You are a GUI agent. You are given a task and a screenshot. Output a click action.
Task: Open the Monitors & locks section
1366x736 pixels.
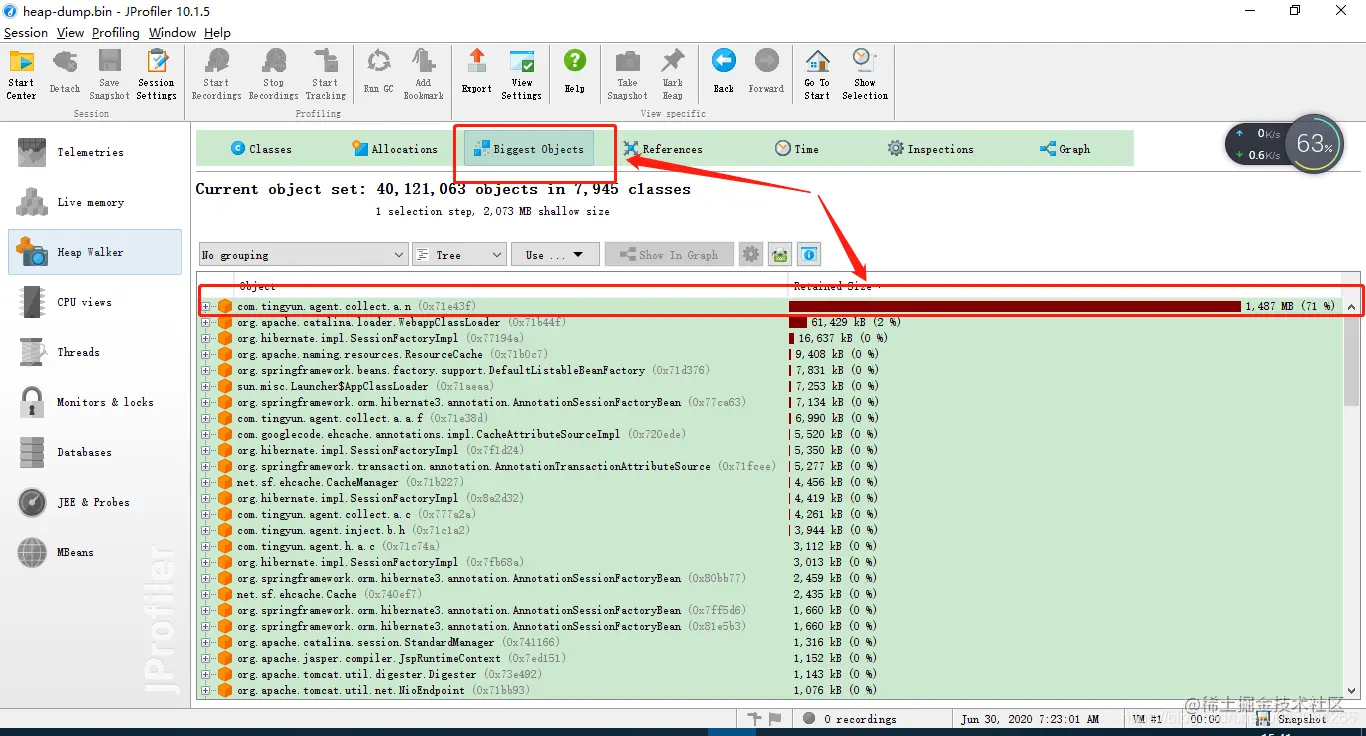[95, 402]
